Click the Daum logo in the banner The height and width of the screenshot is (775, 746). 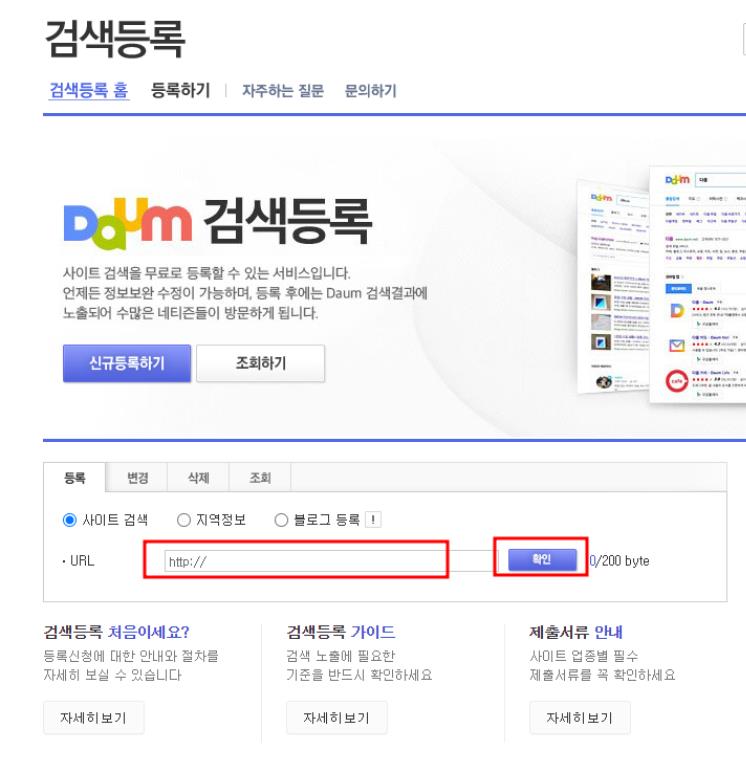(128, 223)
